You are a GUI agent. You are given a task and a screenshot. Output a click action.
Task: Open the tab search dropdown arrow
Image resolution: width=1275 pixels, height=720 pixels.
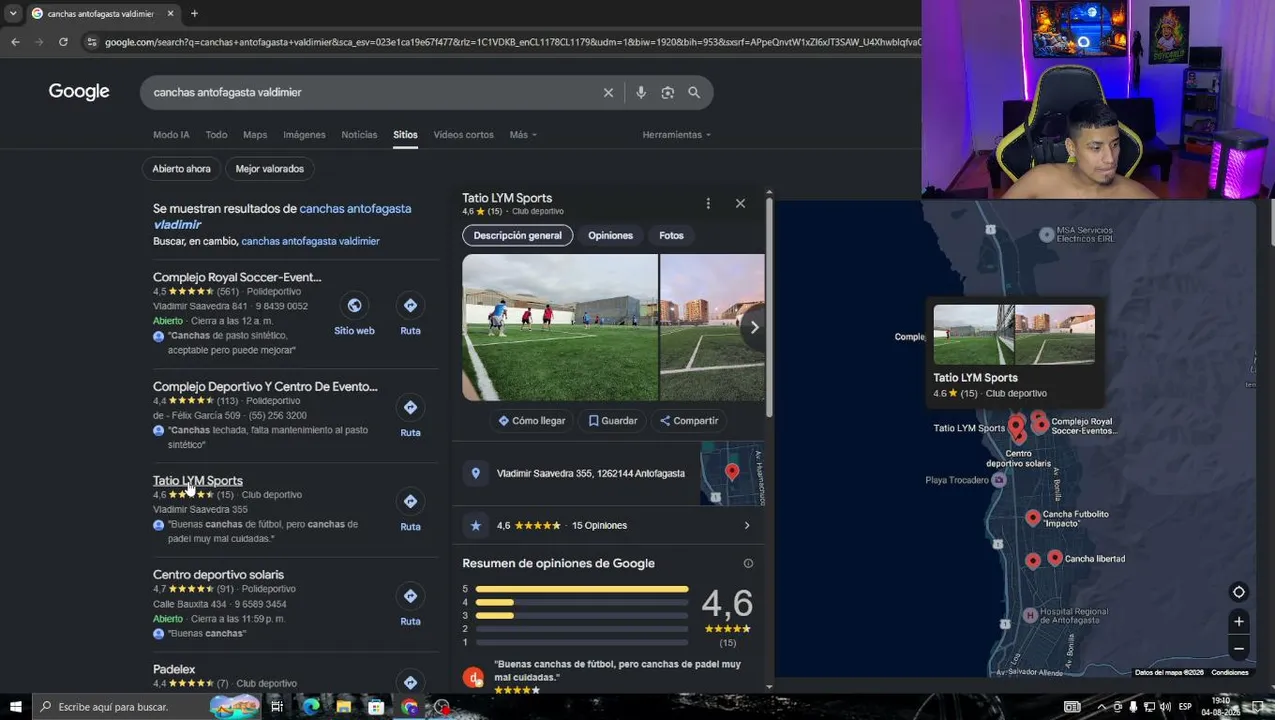pyautogui.click(x=12, y=13)
